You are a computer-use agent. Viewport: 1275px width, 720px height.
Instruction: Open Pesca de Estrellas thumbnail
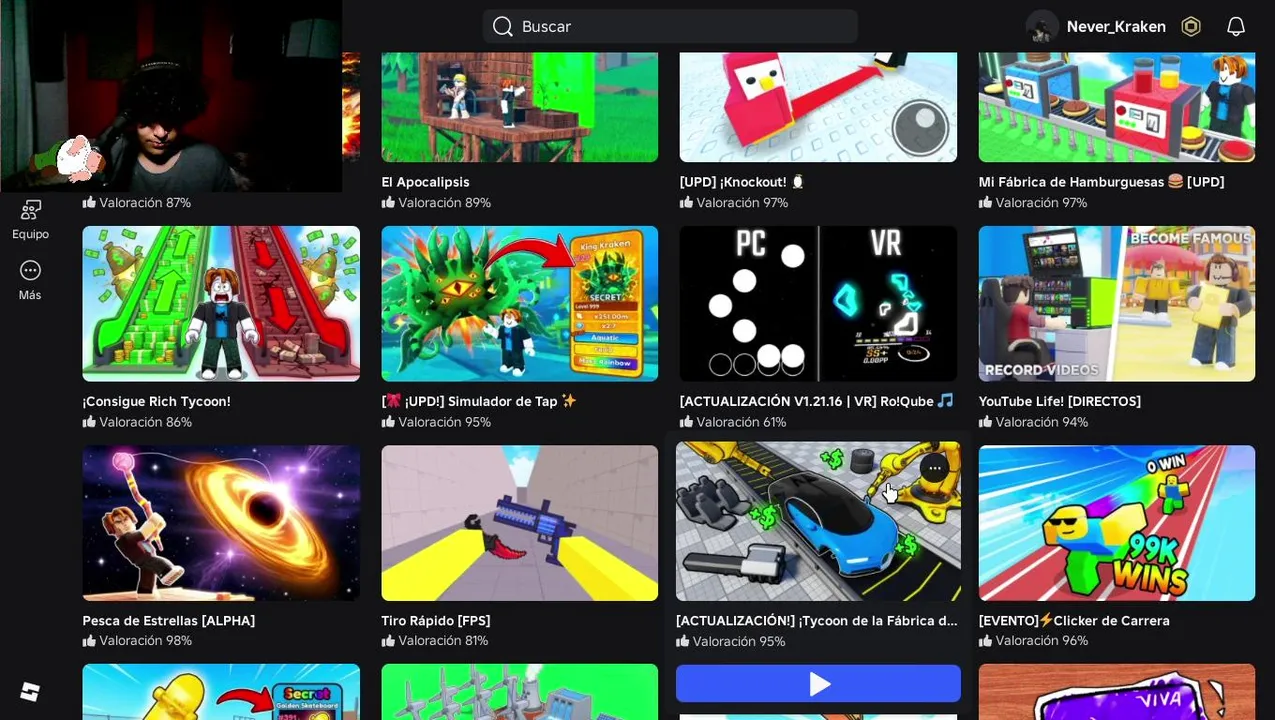pos(221,523)
